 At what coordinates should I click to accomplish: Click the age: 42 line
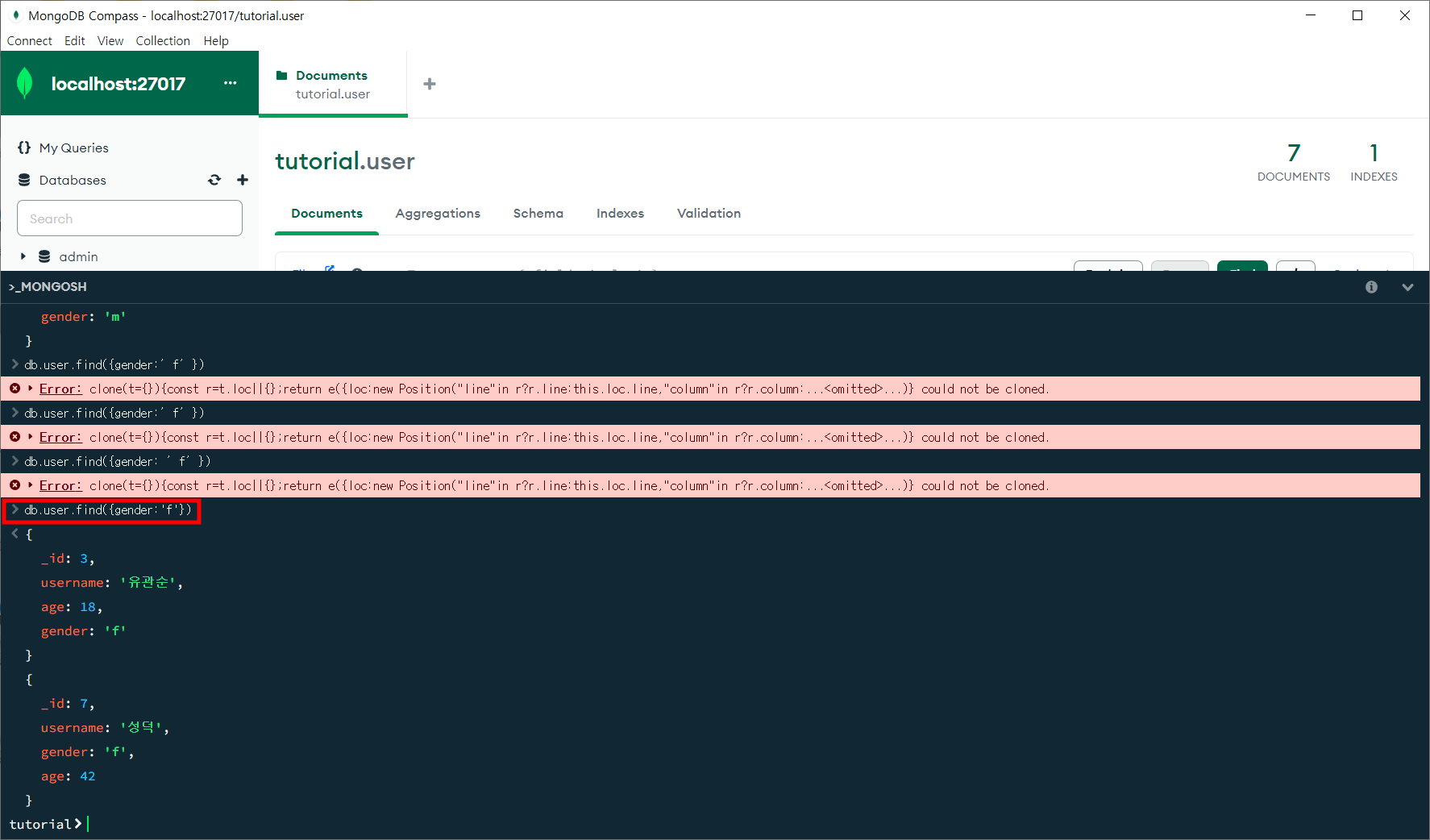point(69,776)
